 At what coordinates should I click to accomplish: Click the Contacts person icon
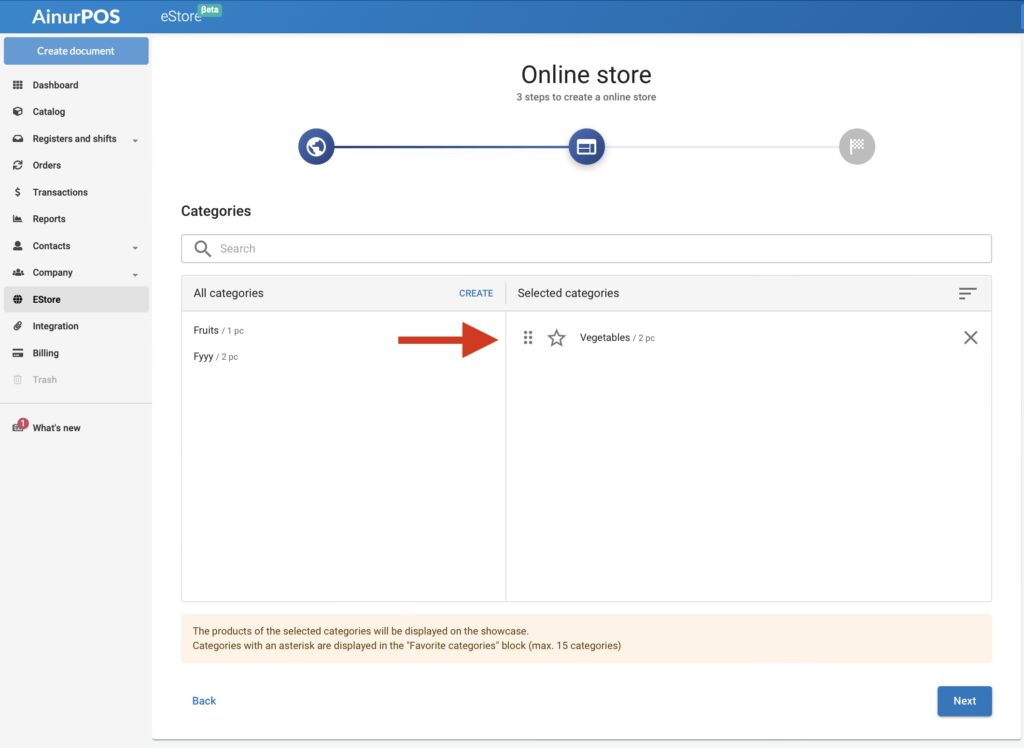coord(18,246)
